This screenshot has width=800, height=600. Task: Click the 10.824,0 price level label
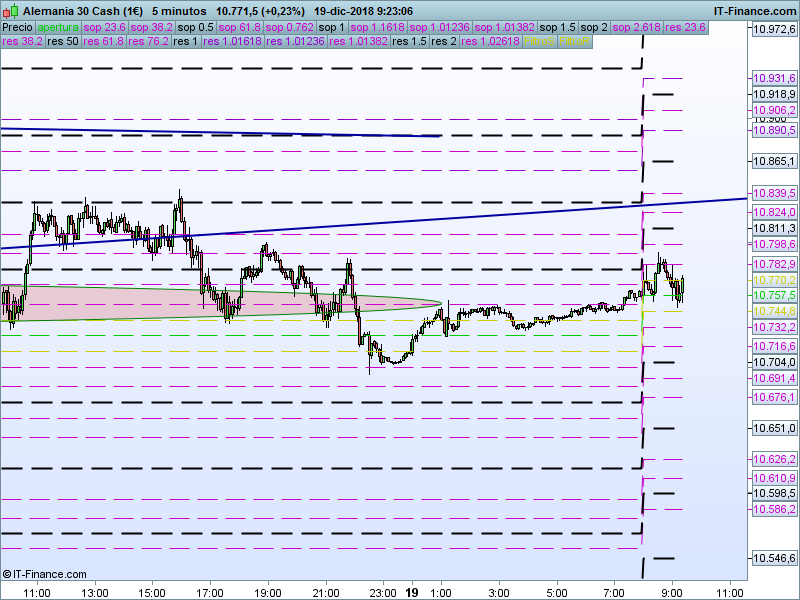click(x=774, y=212)
